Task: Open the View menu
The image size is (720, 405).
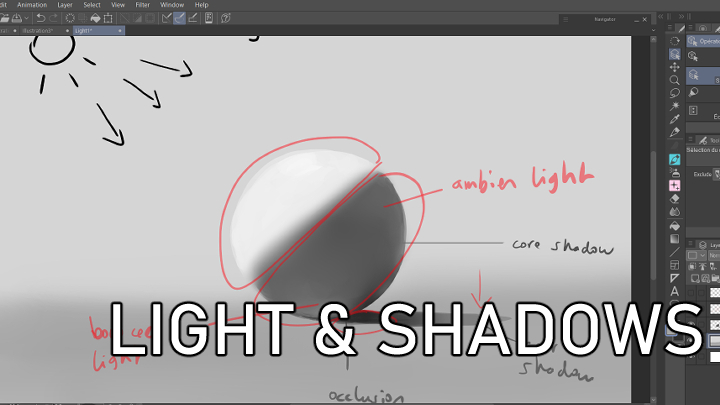Action: [x=118, y=5]
